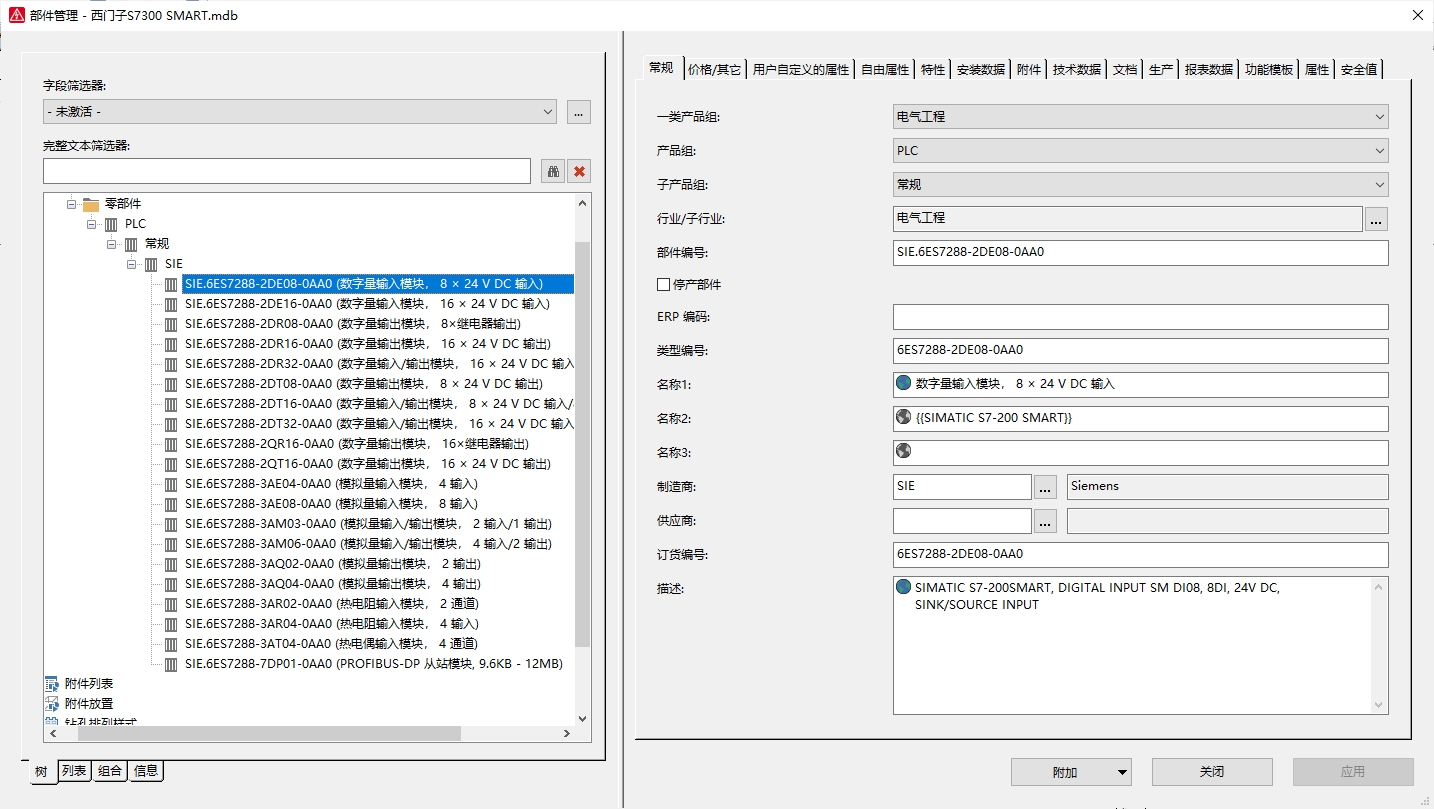Open 附件列表 node icon in tree

52,684
